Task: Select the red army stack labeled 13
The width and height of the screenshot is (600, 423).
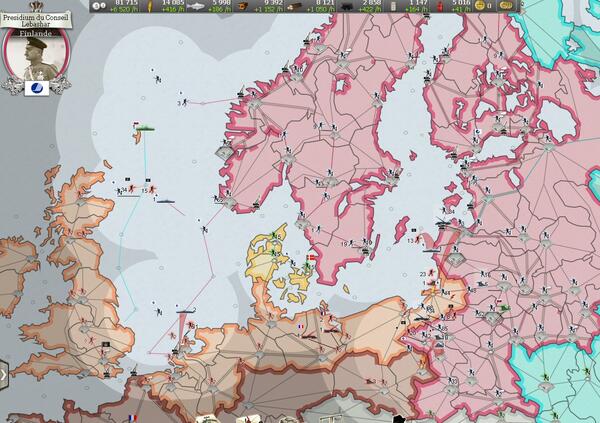Action: coord(417,240)
